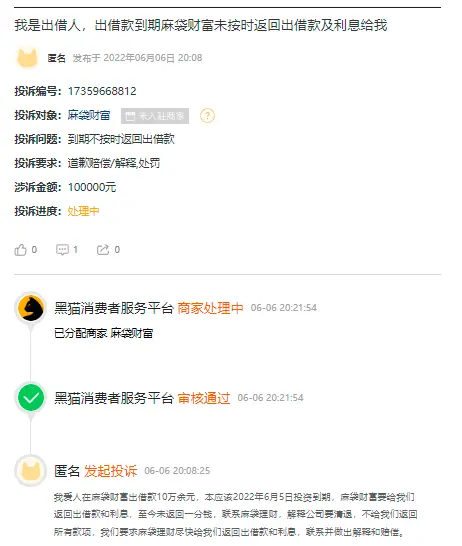Viewport: 462px width, 546px height.
Task: Click the 发起投诉 status label
Action: (111, 471)
